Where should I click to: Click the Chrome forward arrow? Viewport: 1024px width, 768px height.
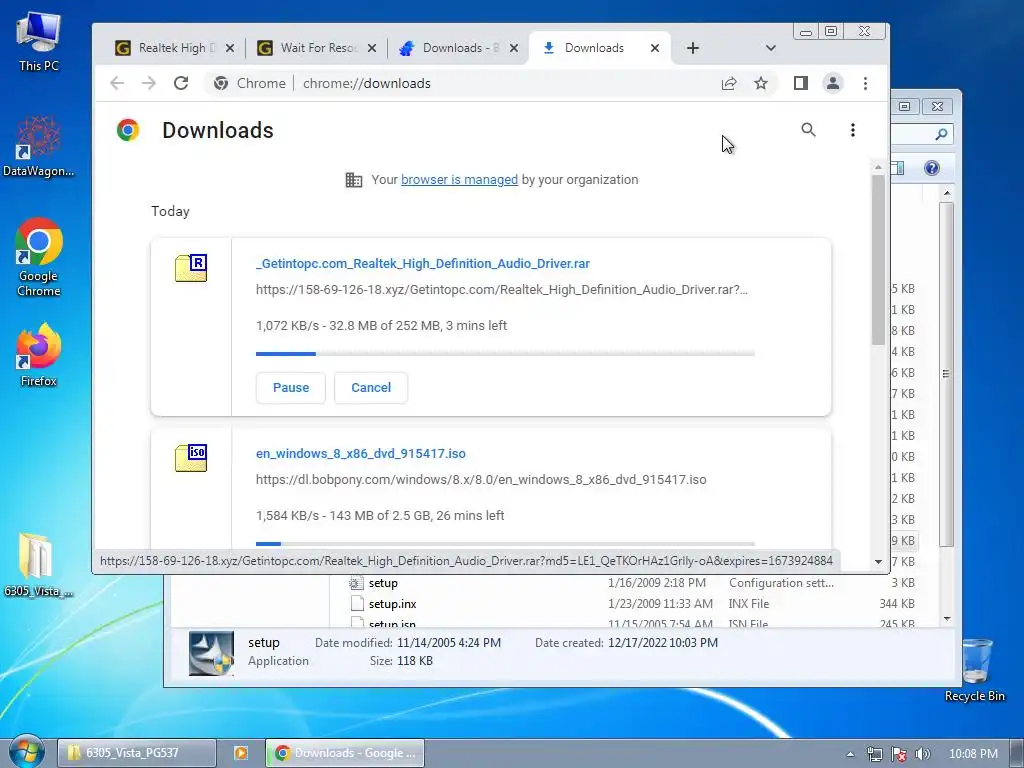tap(149, 83)
